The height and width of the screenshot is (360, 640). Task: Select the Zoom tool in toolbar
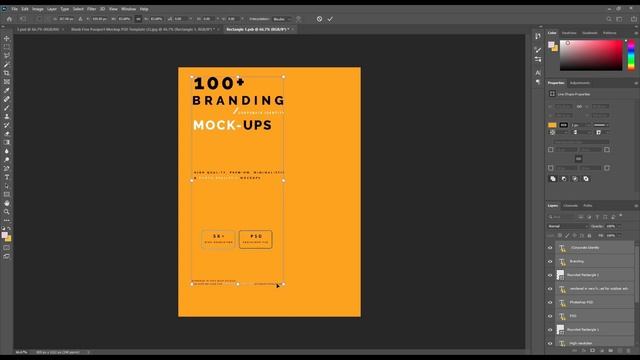click(7, 212)
